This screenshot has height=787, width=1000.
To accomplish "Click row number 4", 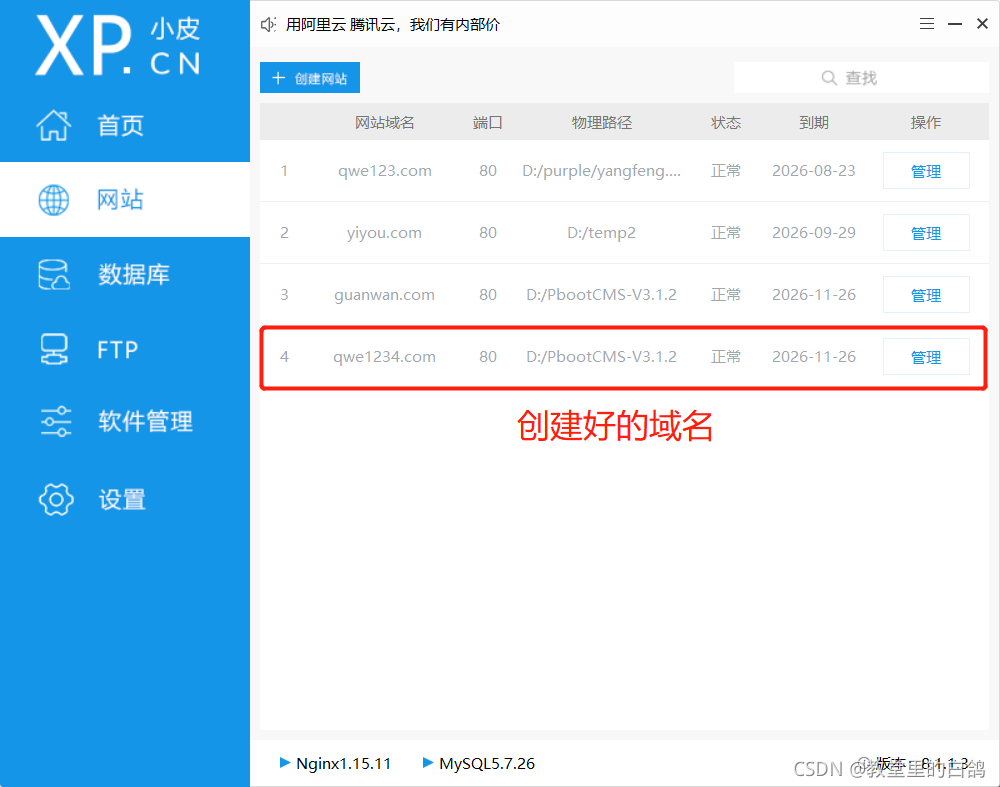I will click(x=284, y=357).
